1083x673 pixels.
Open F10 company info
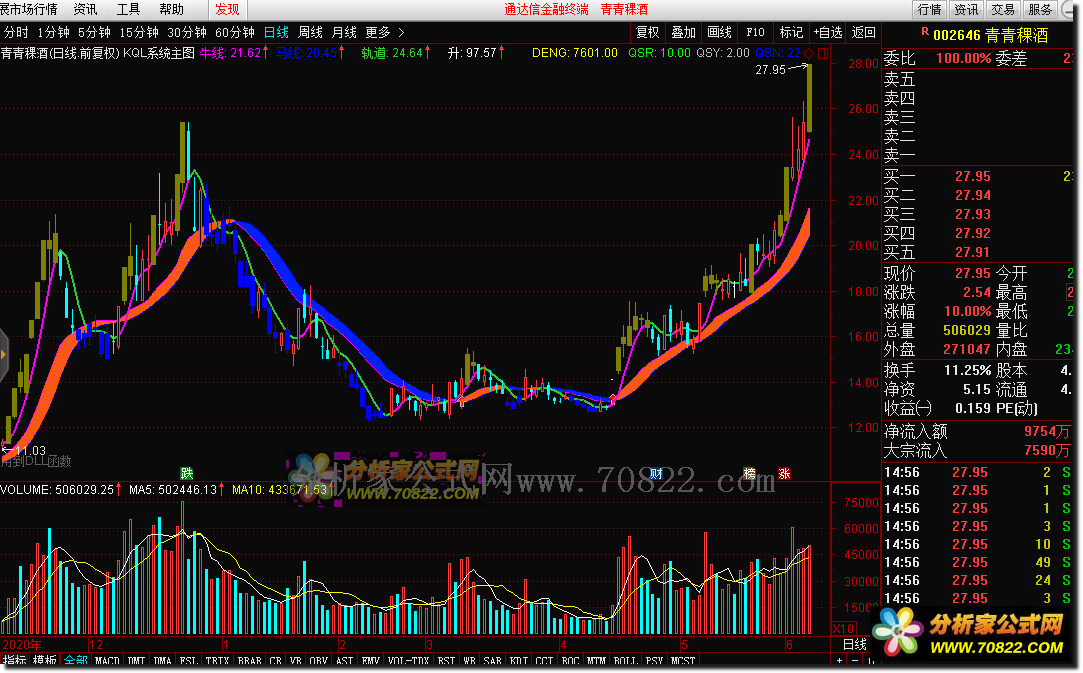point(755,32)
